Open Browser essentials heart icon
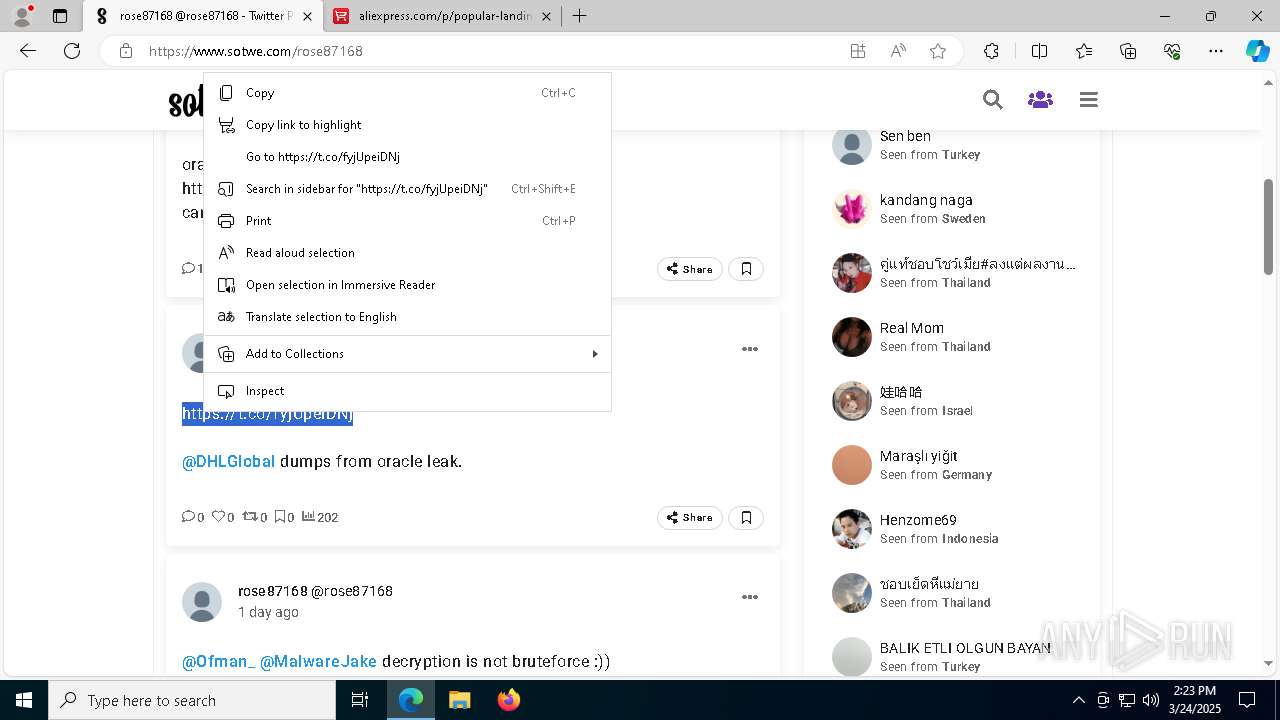The image size is (1280, 720). coord(1172,51)
